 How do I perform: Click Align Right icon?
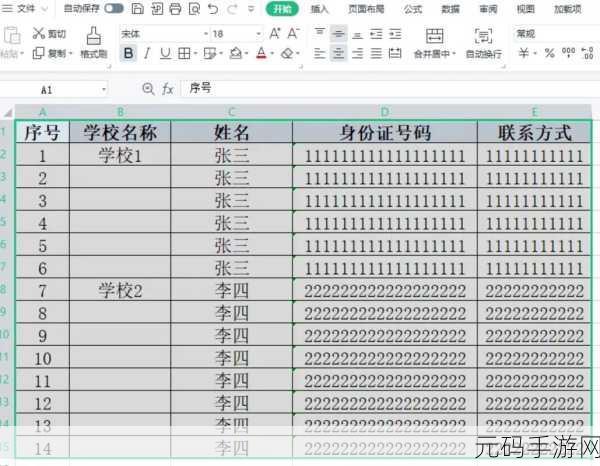357,53
